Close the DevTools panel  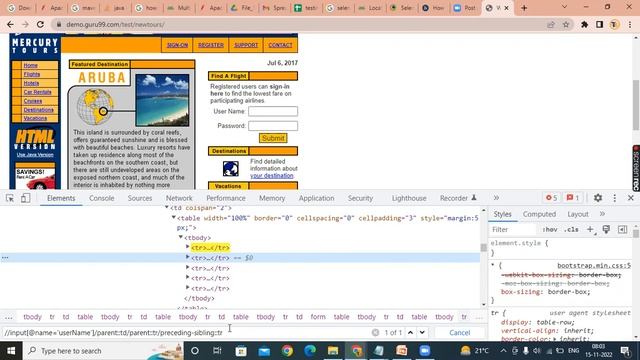coord(631,198)
